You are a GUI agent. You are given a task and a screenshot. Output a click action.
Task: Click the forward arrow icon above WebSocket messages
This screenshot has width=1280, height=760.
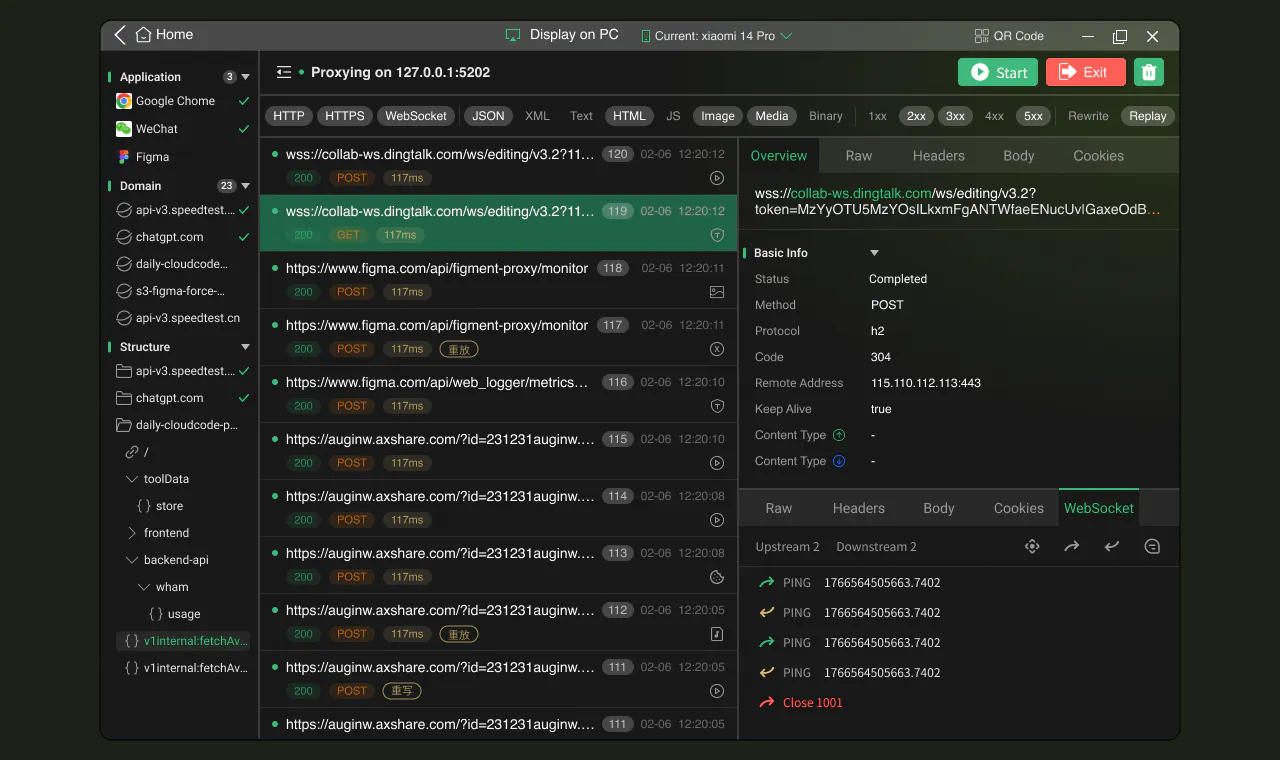pyautogui.click(x=1072, y=547)
